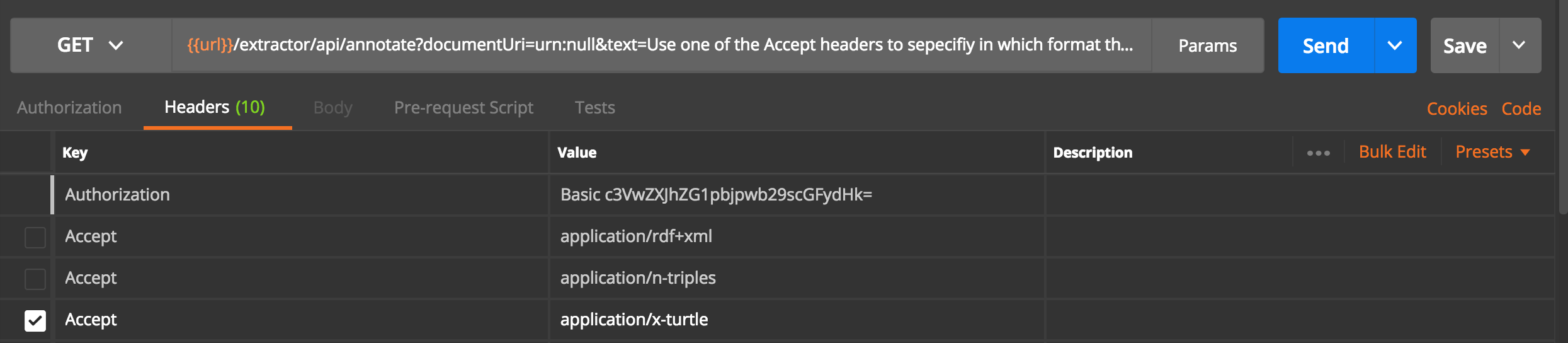Open the Cookies link

1457,108
